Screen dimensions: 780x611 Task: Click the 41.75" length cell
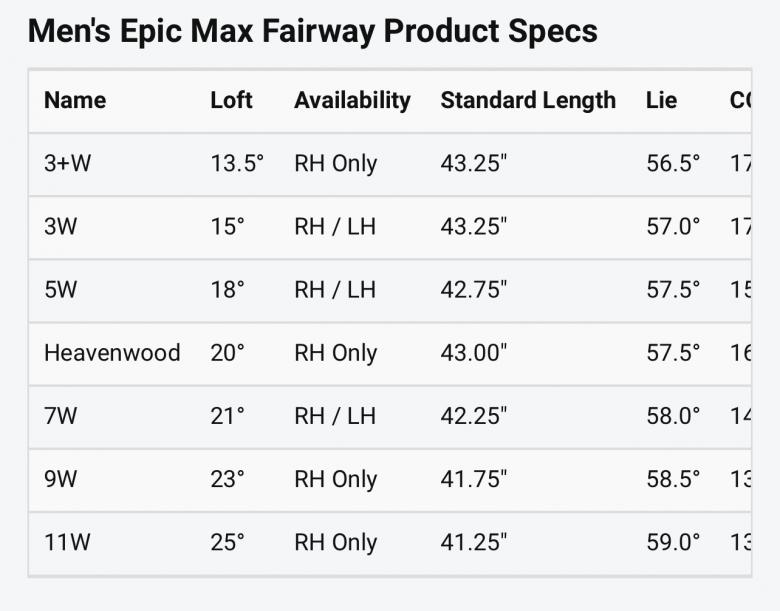[473, 479]
